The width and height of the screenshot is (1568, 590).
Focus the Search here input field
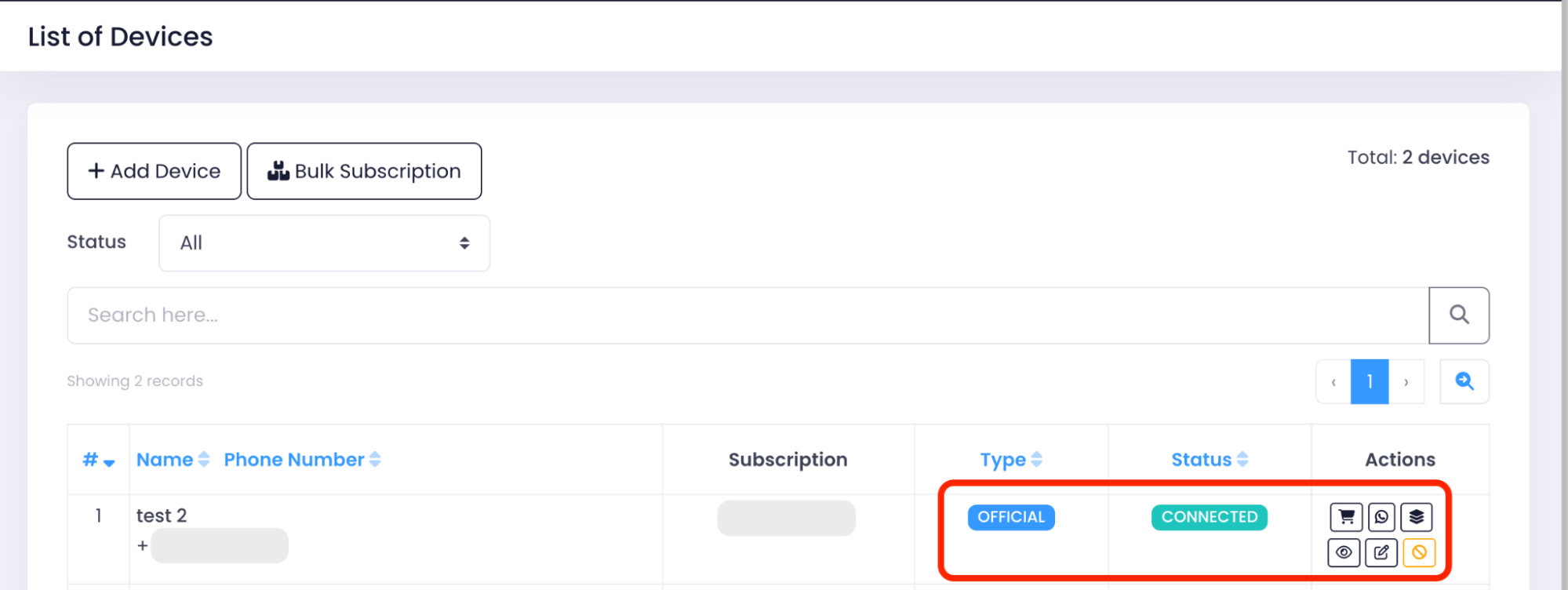pos(748,315)
